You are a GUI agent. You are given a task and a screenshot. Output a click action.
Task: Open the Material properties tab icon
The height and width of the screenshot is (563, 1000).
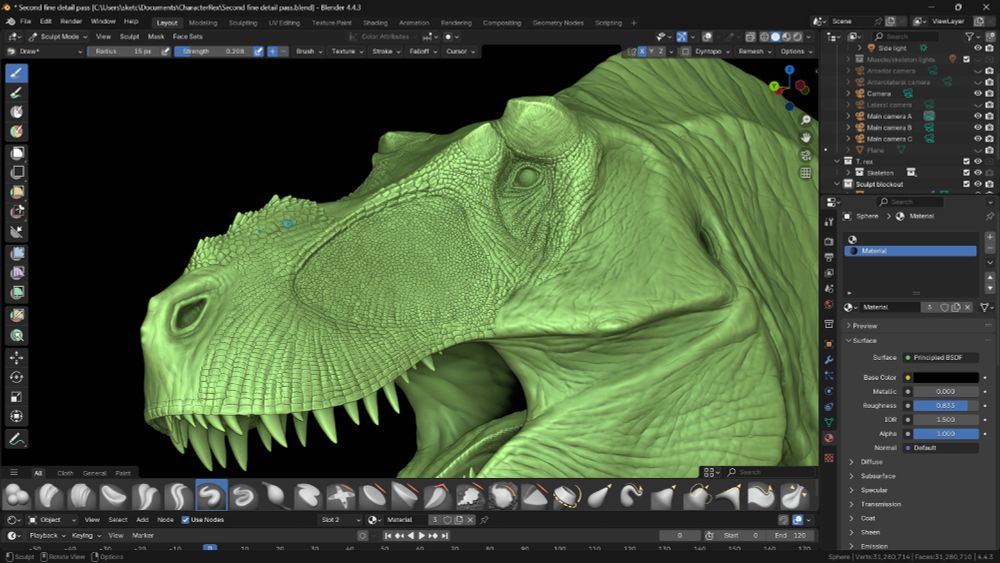(829, 438)
